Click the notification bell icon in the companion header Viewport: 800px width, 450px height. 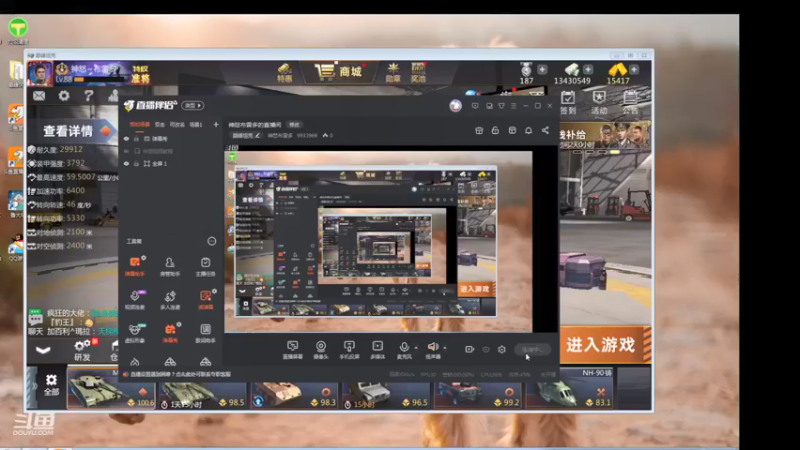(529, 131)
